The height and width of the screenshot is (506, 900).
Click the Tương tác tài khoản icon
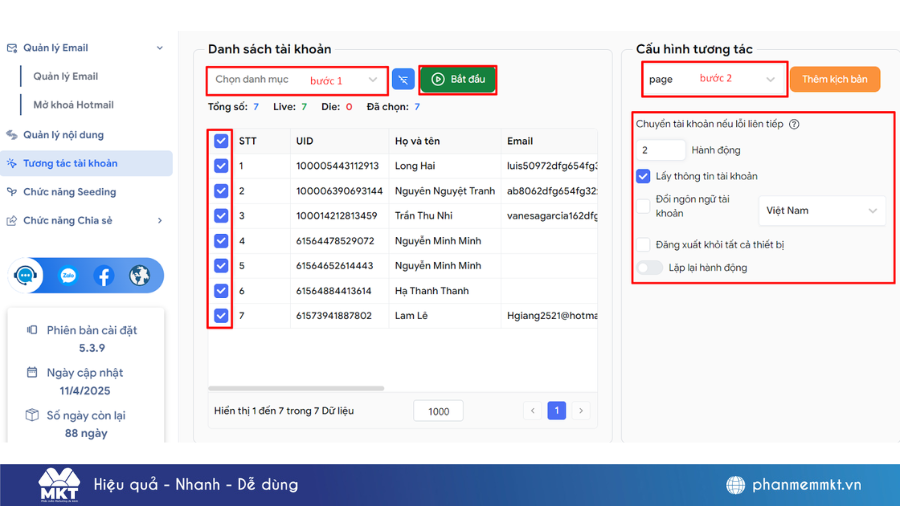tap(11, 164)
